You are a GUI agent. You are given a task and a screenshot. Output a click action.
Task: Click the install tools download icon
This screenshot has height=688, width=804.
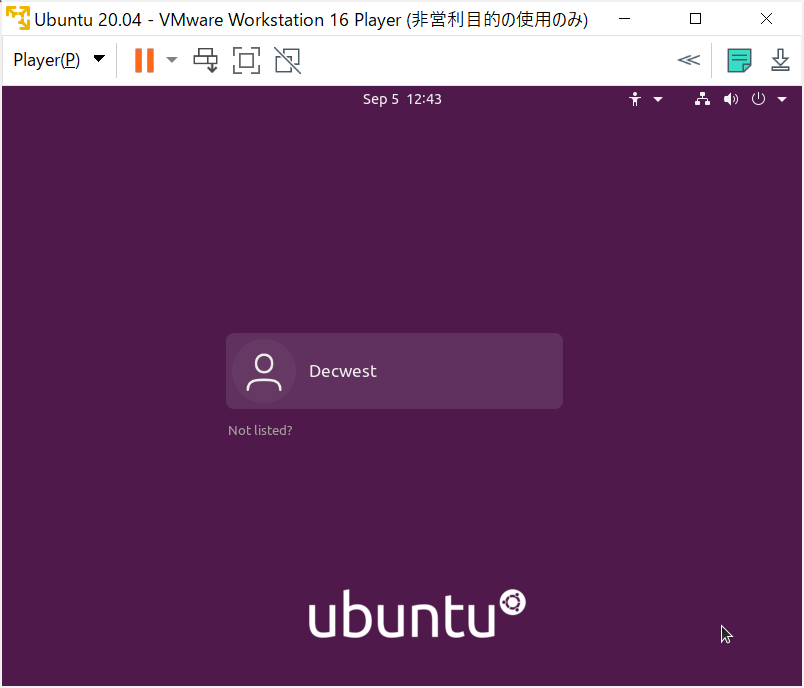pyautogui.click(x=780, y=60)
